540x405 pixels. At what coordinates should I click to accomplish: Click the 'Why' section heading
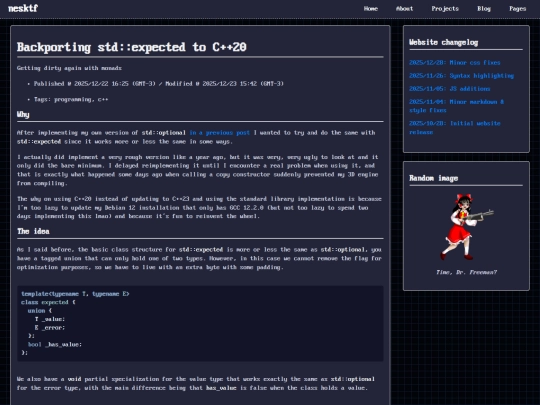(23, 114)
